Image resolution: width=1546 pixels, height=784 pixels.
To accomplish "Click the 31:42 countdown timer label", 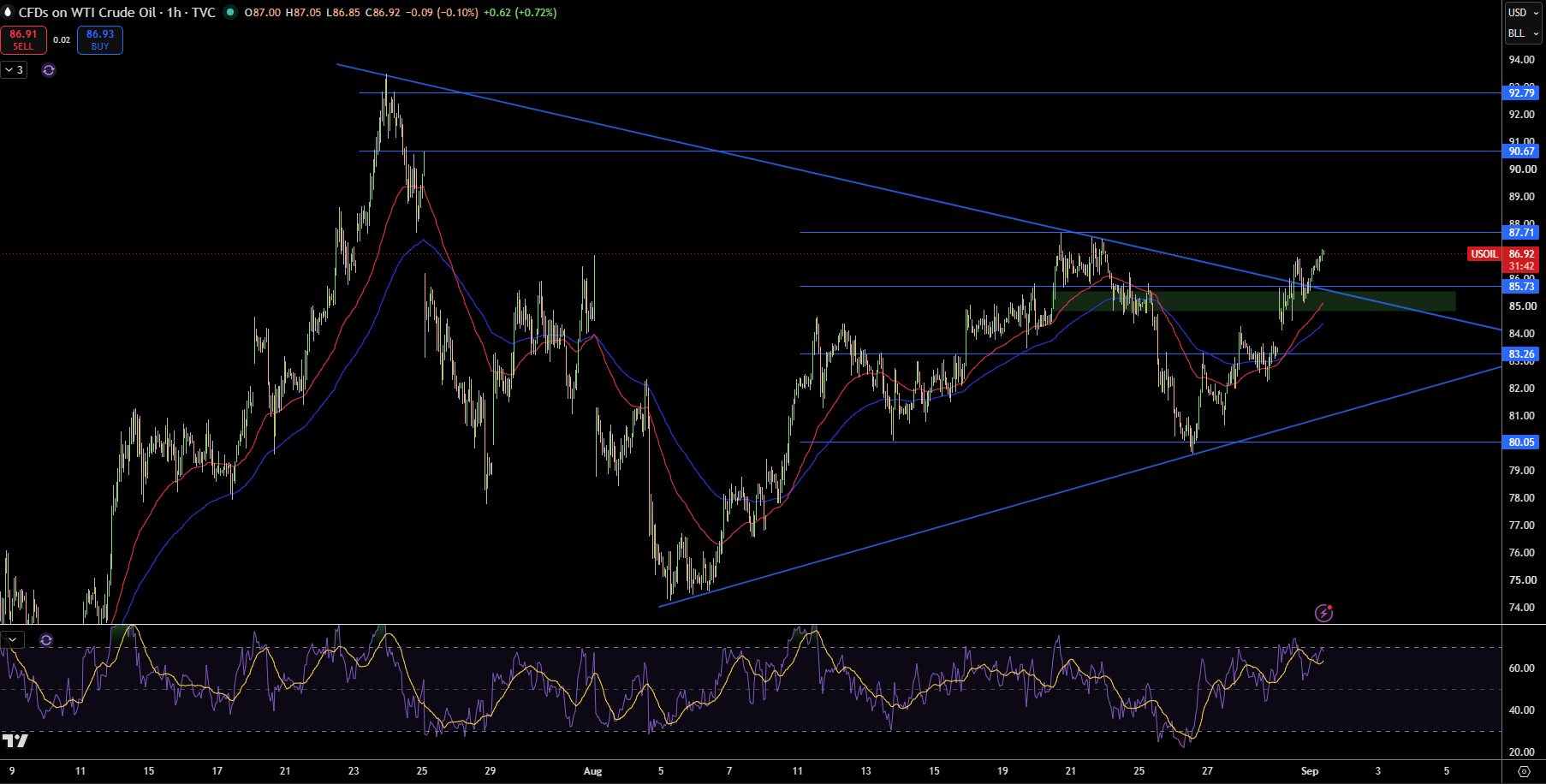I will [1521, 266].
